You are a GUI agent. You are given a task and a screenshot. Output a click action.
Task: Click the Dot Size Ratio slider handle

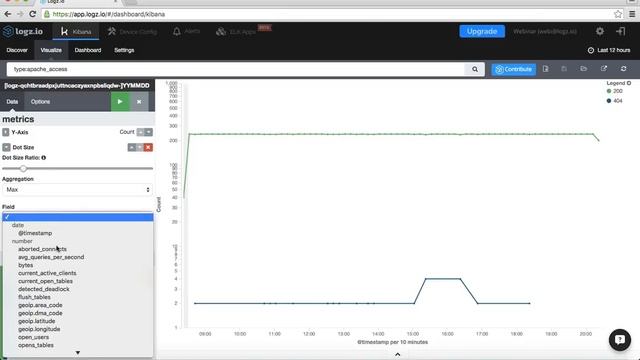[x=23, y=168]
